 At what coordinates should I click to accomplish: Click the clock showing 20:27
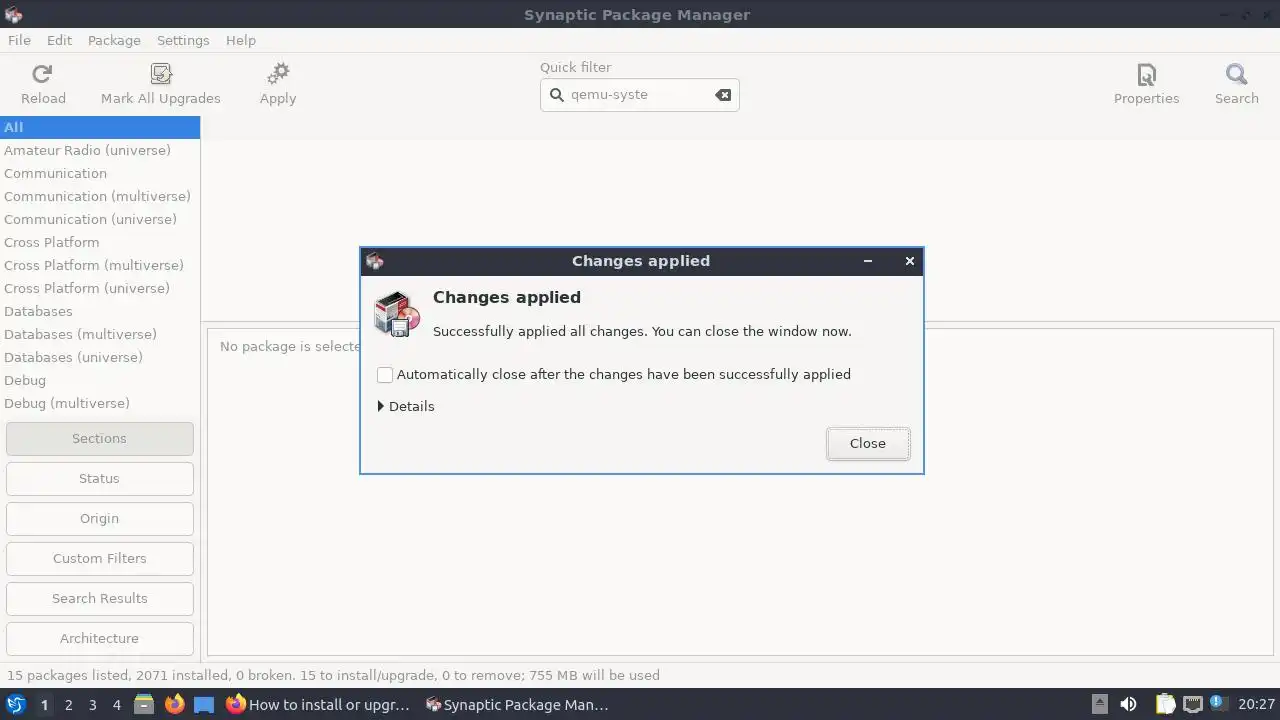[x=1256, y=704]
